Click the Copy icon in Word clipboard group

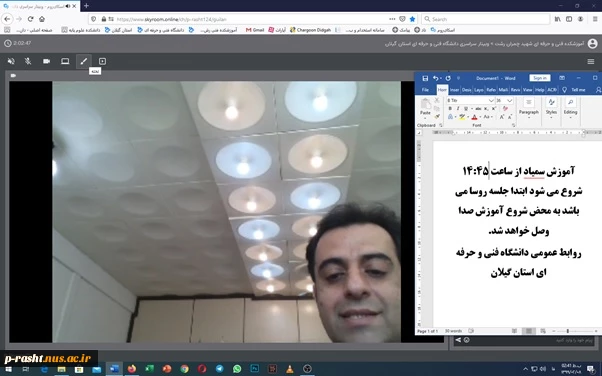(437, 108)
